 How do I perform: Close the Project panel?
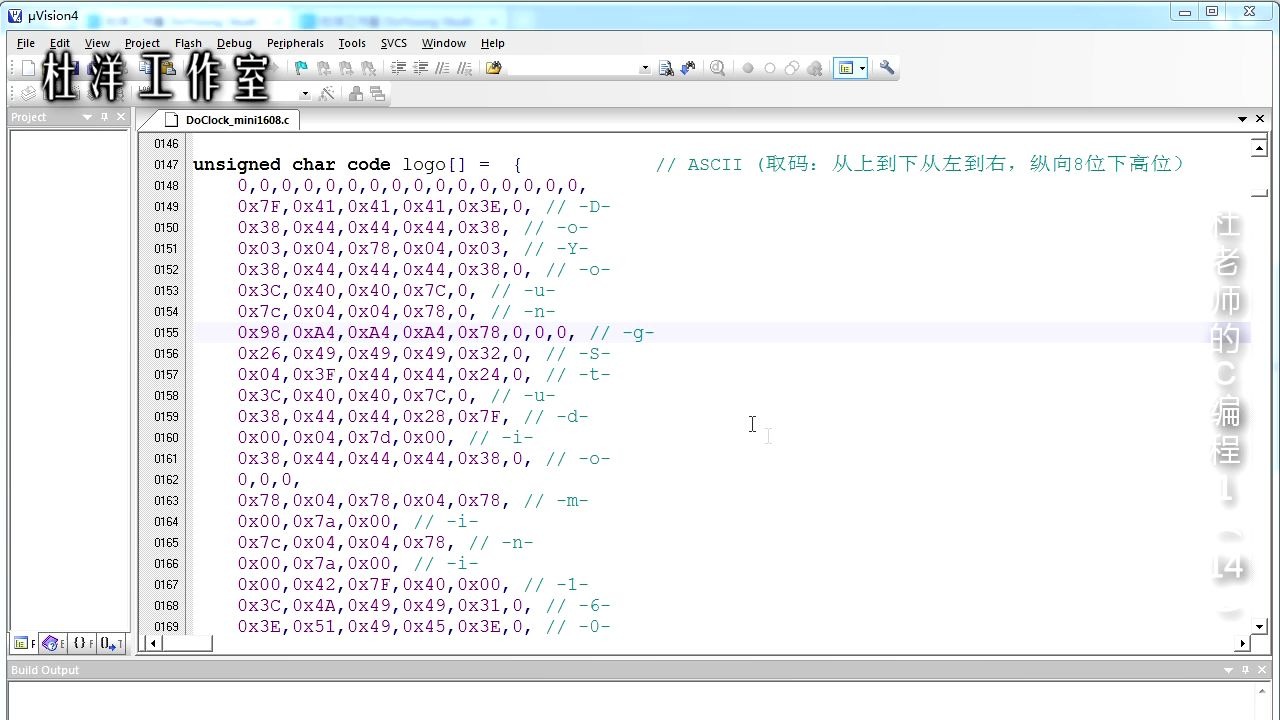(121, 117)
